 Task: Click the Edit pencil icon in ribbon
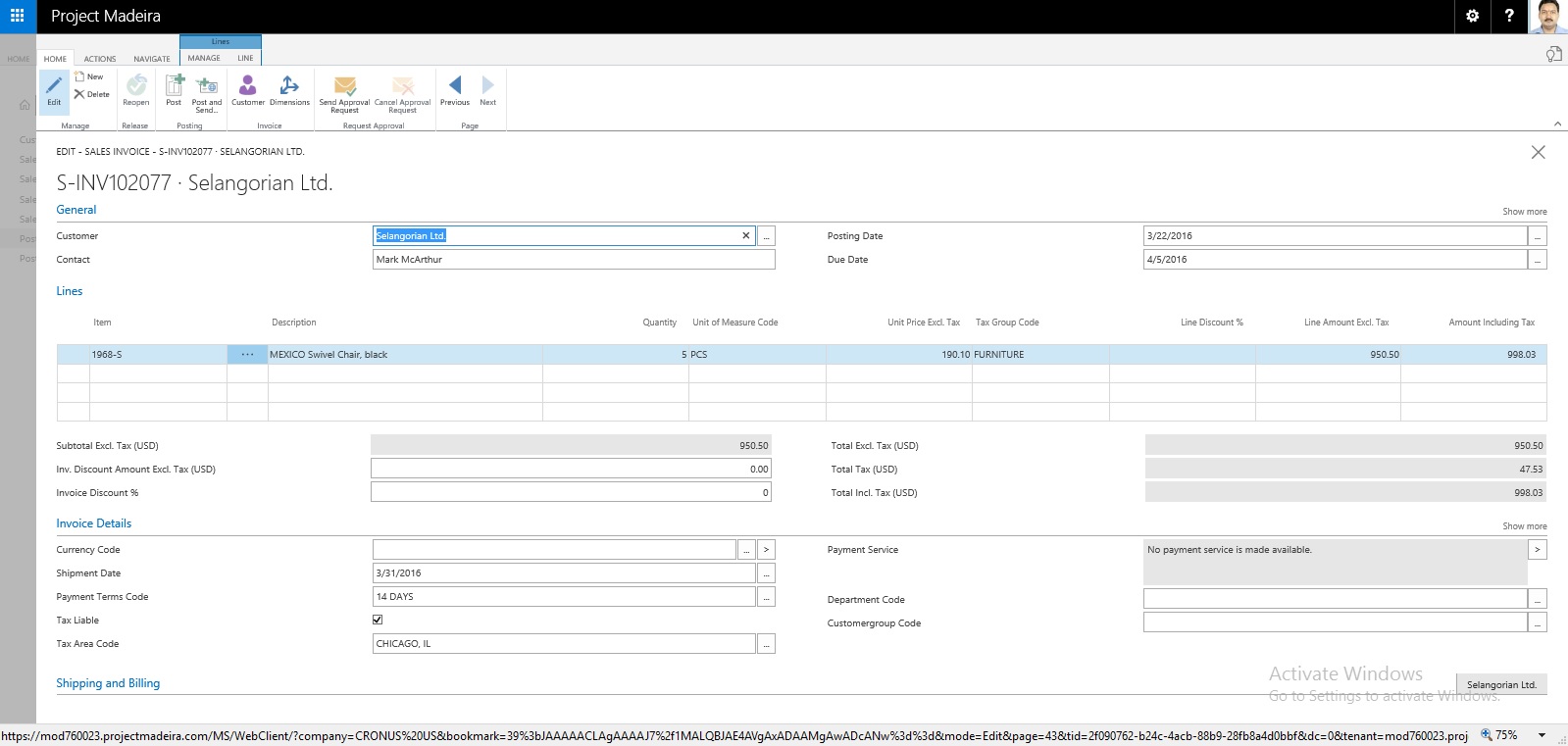54,87
